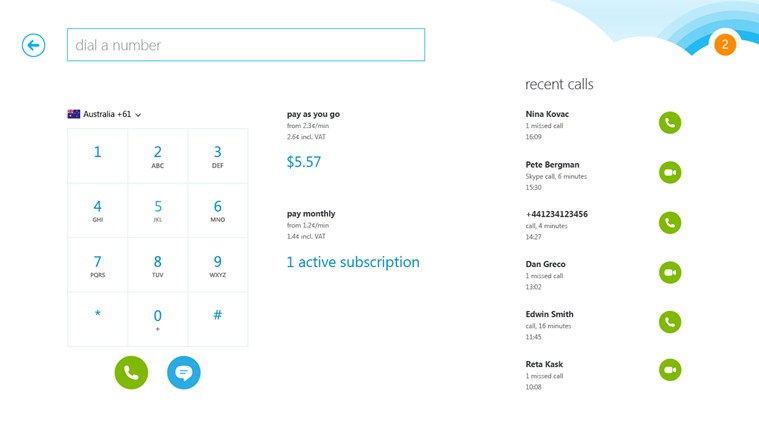Call +441234123456 using the phone icon

[670, 222]
